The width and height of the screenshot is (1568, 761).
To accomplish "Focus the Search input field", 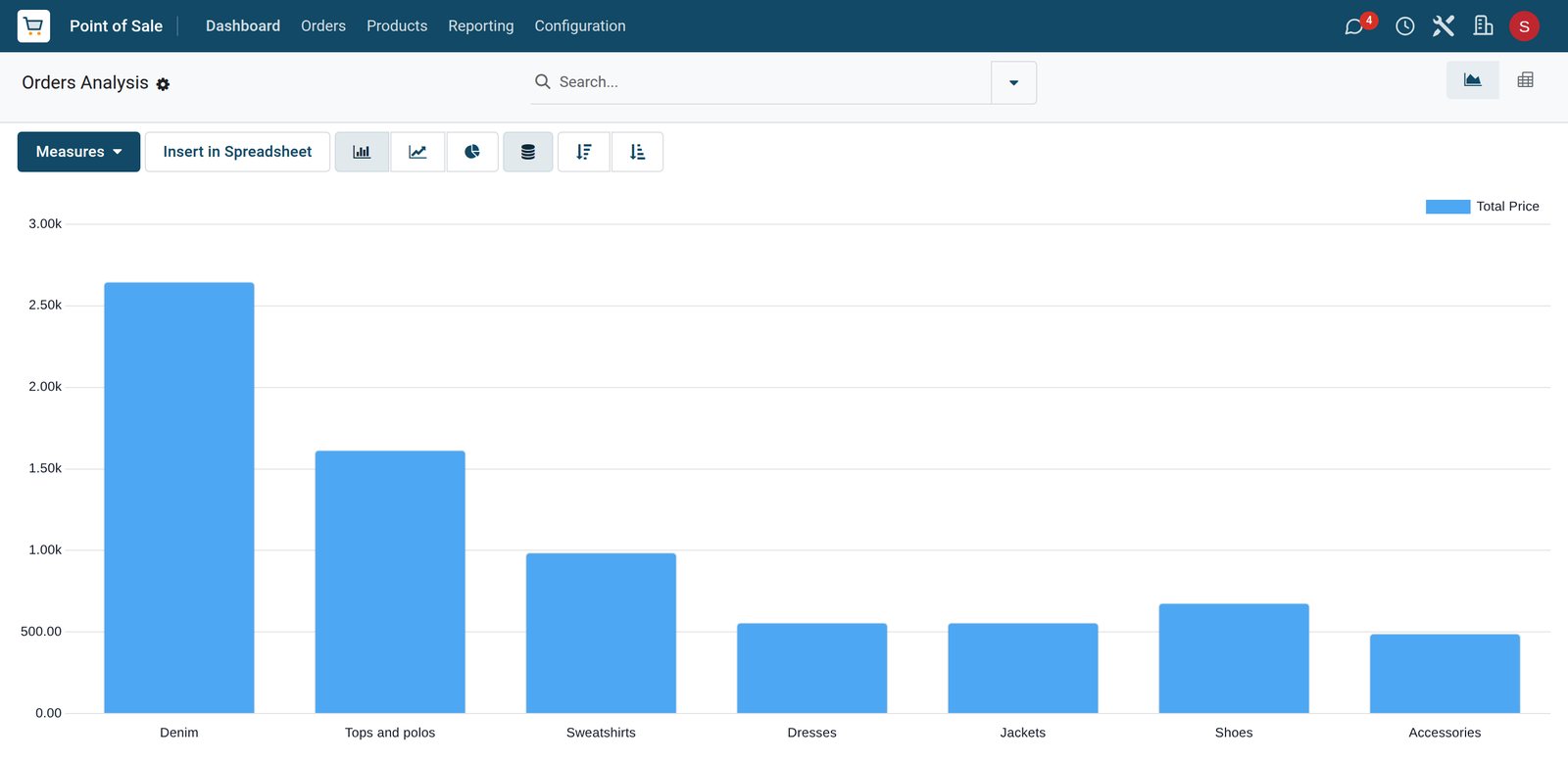I will [772, 82].
